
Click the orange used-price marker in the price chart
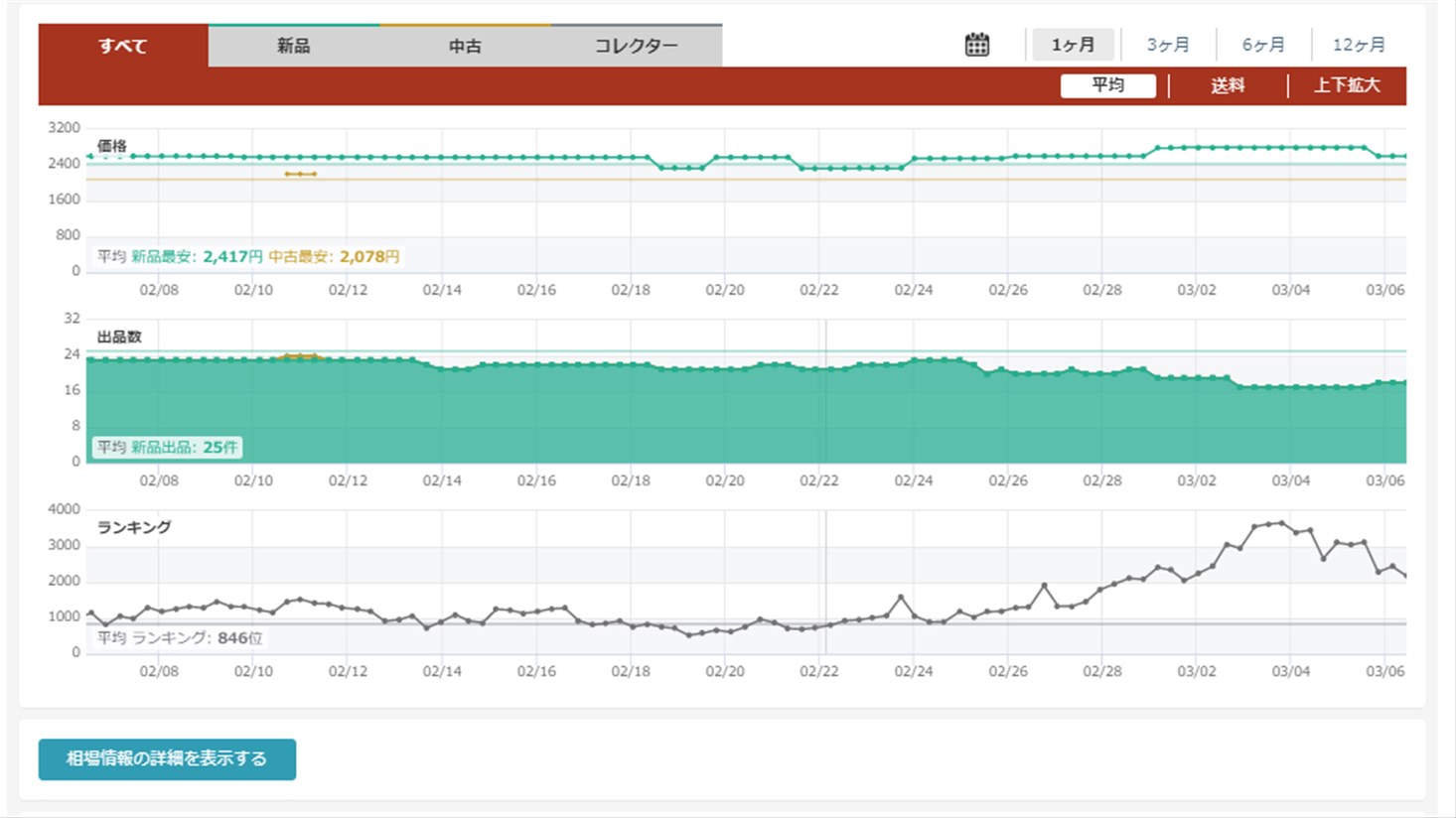[300, 174]
